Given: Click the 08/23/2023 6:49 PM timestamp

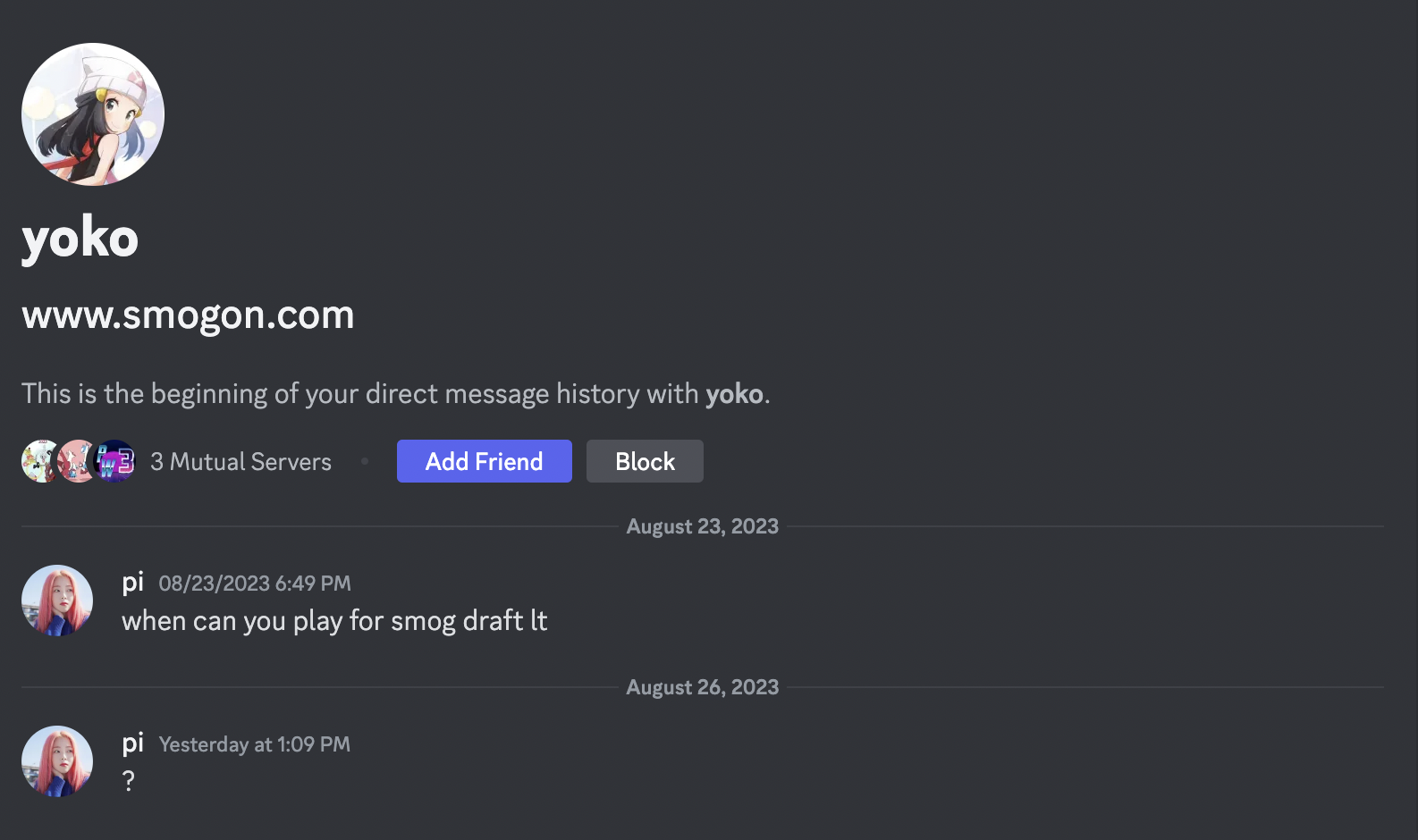Looking at the screenshot, I should pyautogui.click(x=255, y=584).
